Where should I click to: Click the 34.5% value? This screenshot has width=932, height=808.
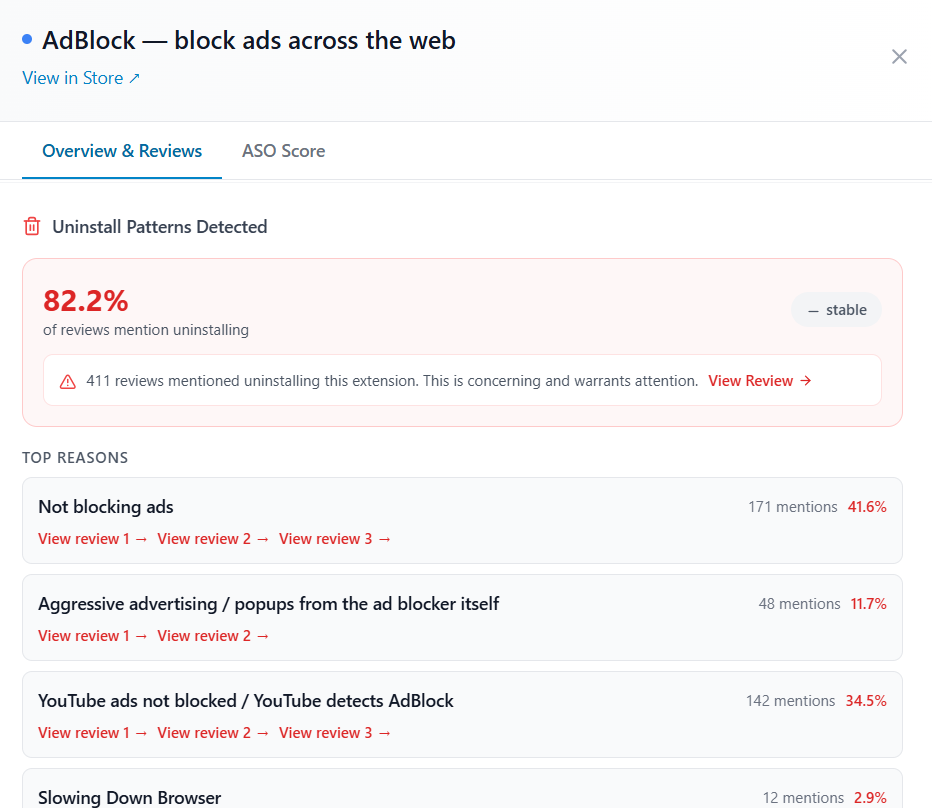coord(866,700)
